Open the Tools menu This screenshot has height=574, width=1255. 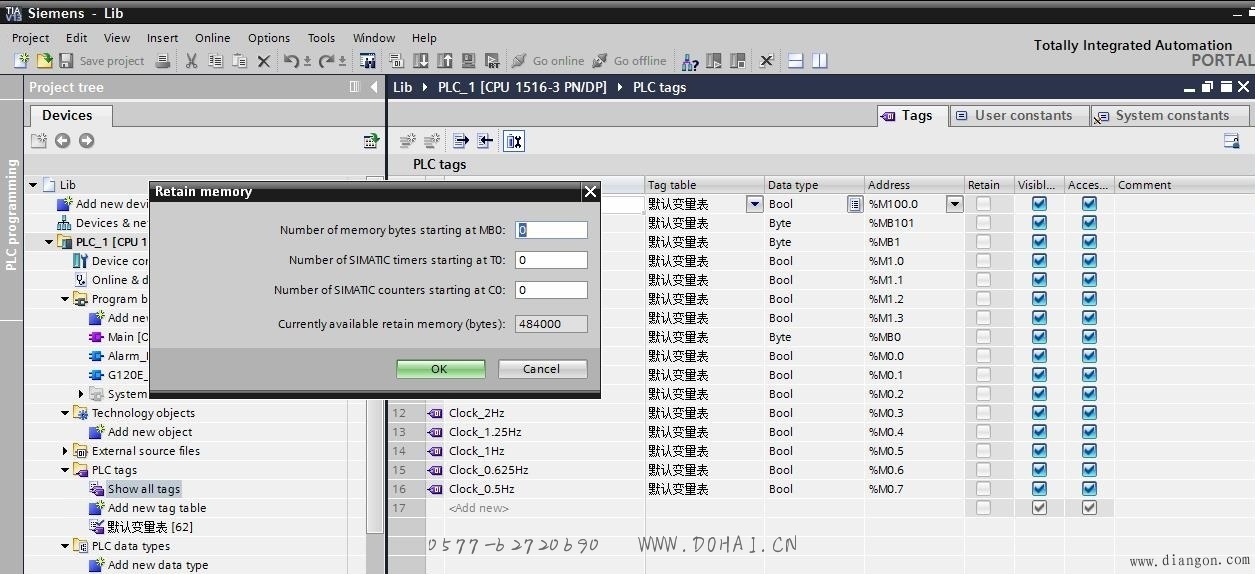tap(321, 38)
